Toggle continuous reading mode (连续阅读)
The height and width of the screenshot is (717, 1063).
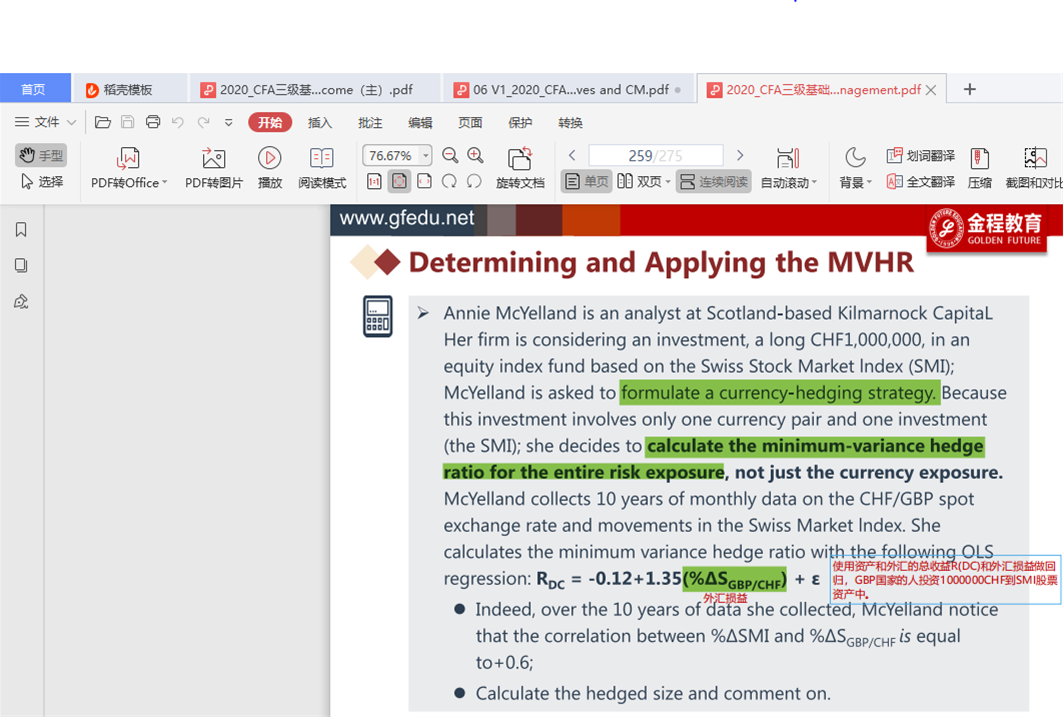pos(713,182)
